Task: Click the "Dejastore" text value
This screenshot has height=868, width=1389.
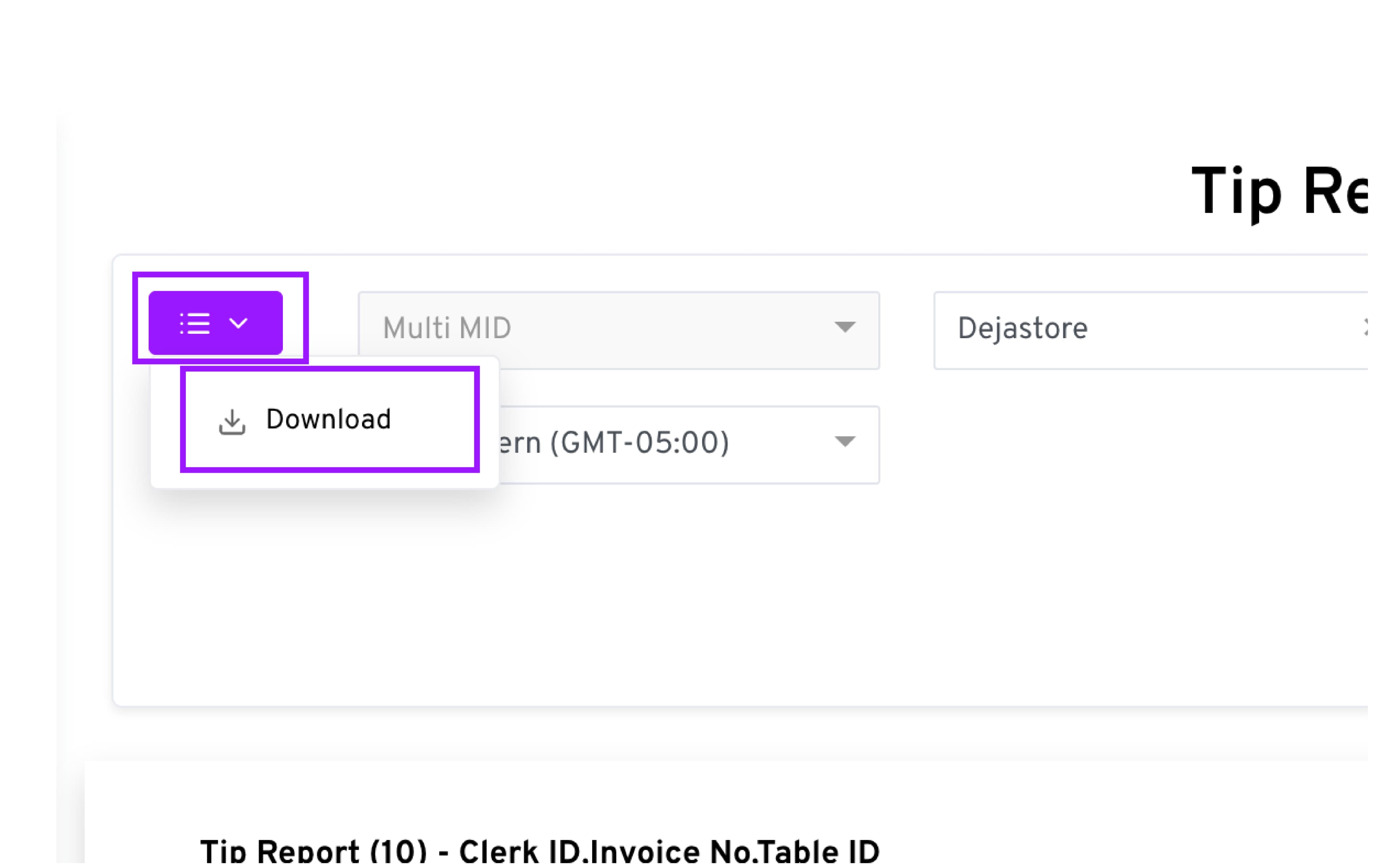Action: point(1022,328)
